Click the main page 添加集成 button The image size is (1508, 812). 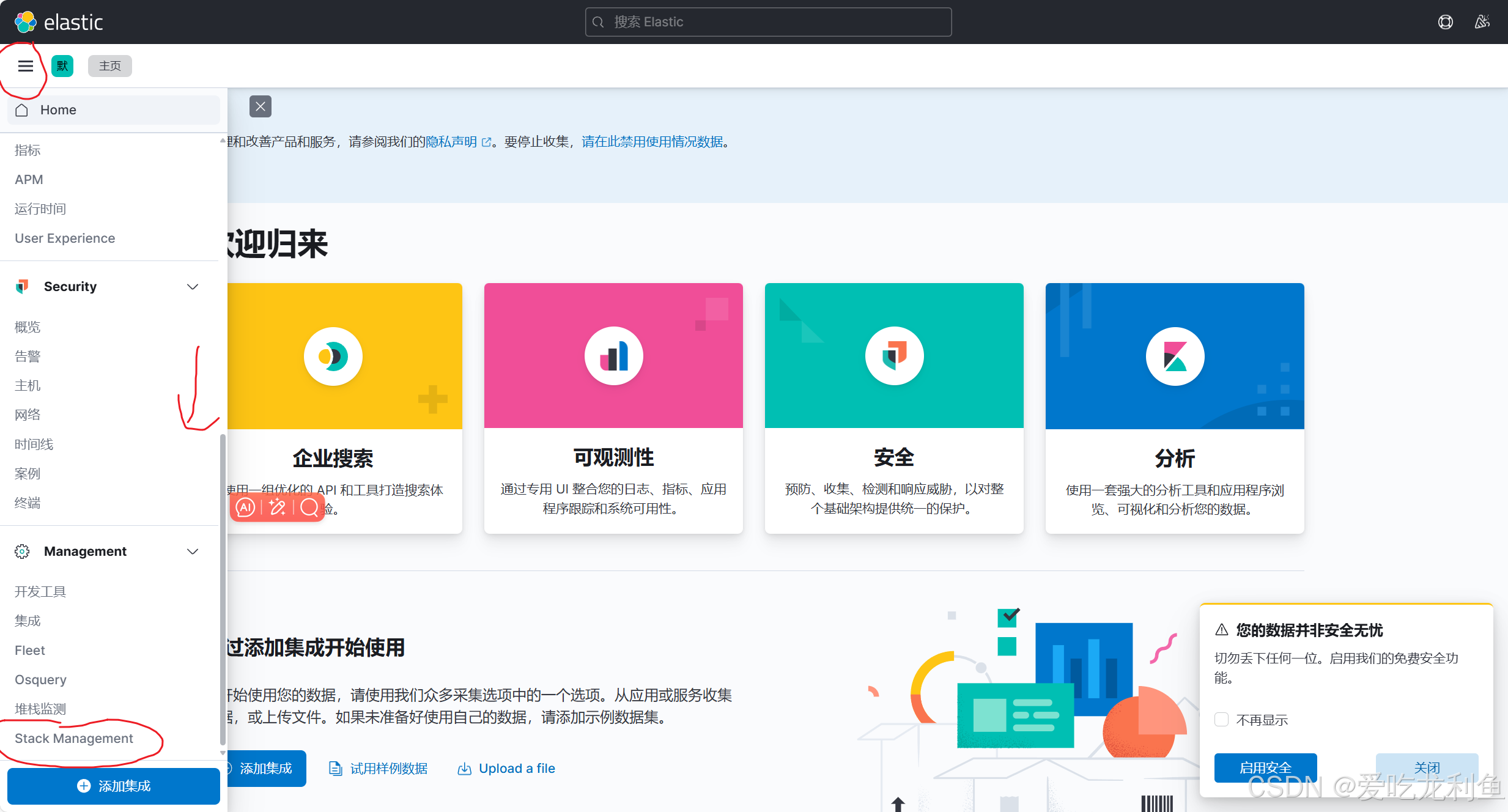point(265,769)
